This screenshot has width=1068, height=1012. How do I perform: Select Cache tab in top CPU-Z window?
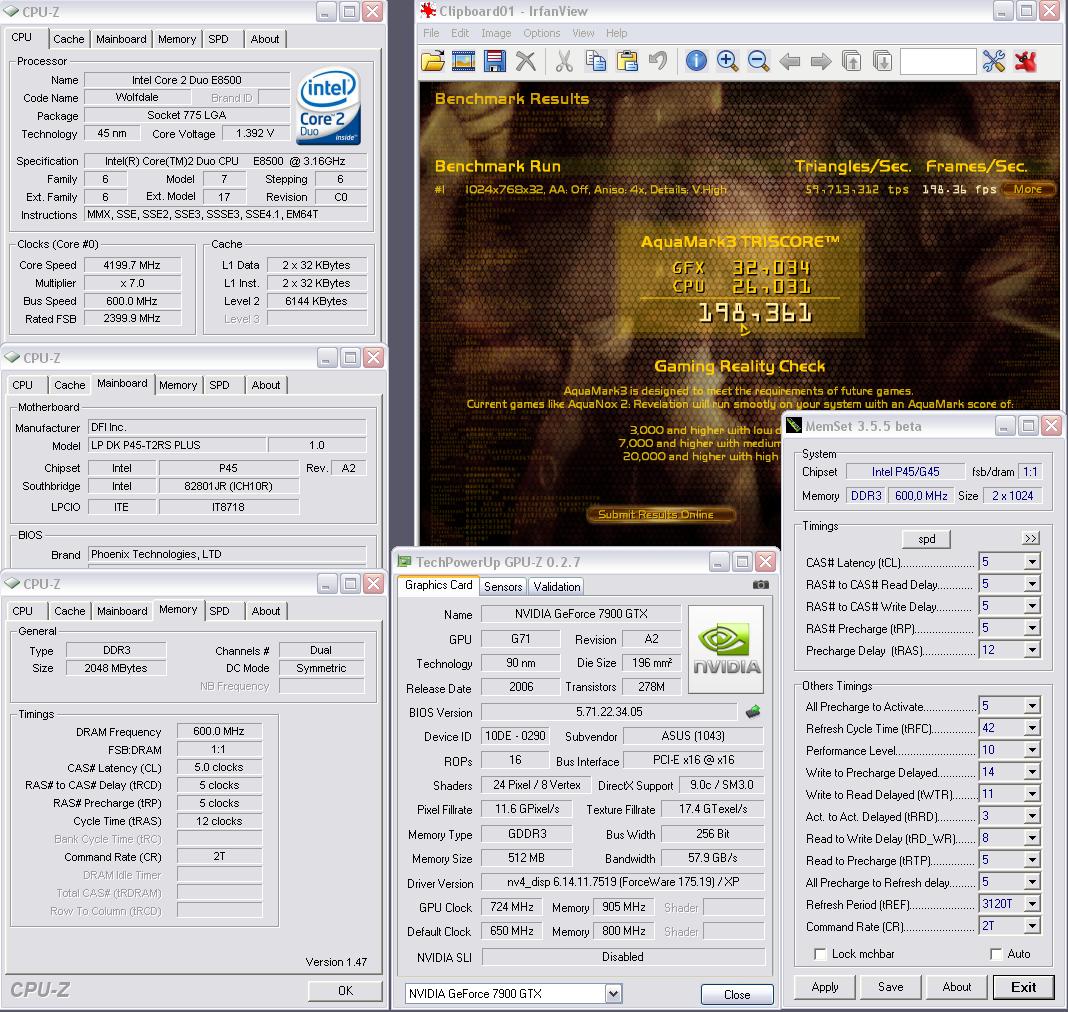click(69, 39)
